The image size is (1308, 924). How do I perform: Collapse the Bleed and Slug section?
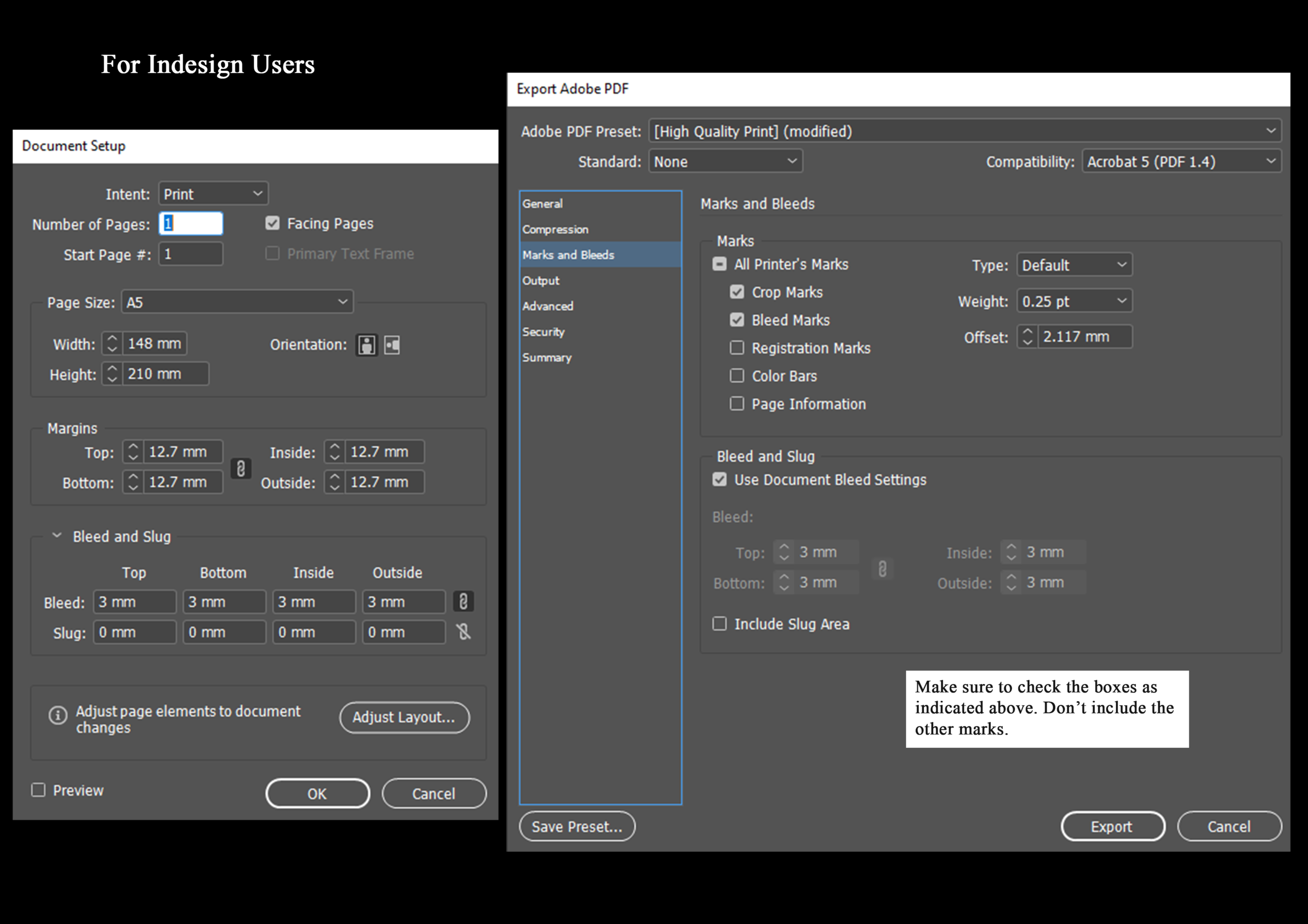57,535
